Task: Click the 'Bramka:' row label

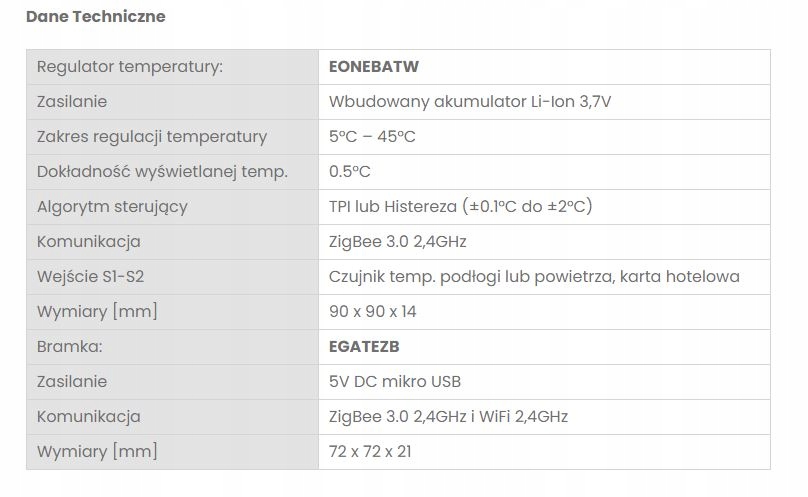Action: pos(71,347)
